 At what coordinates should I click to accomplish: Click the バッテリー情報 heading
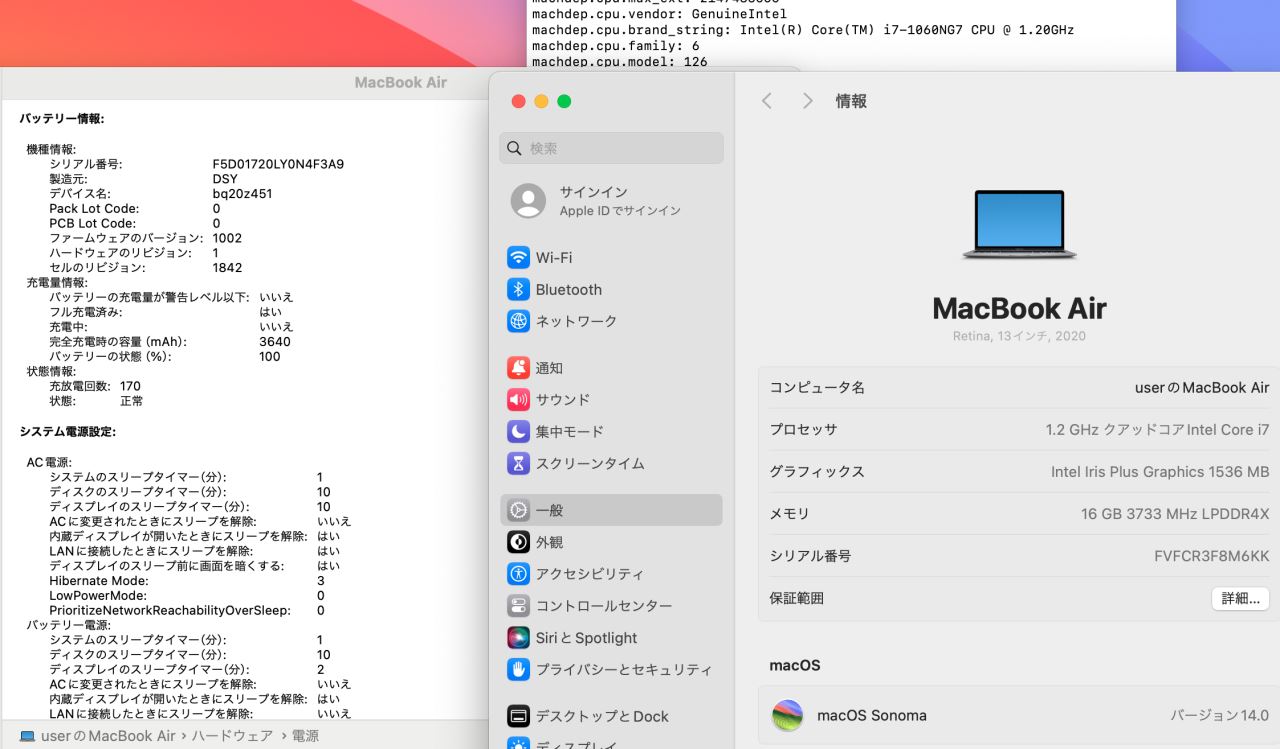click(x=62, y=118)
